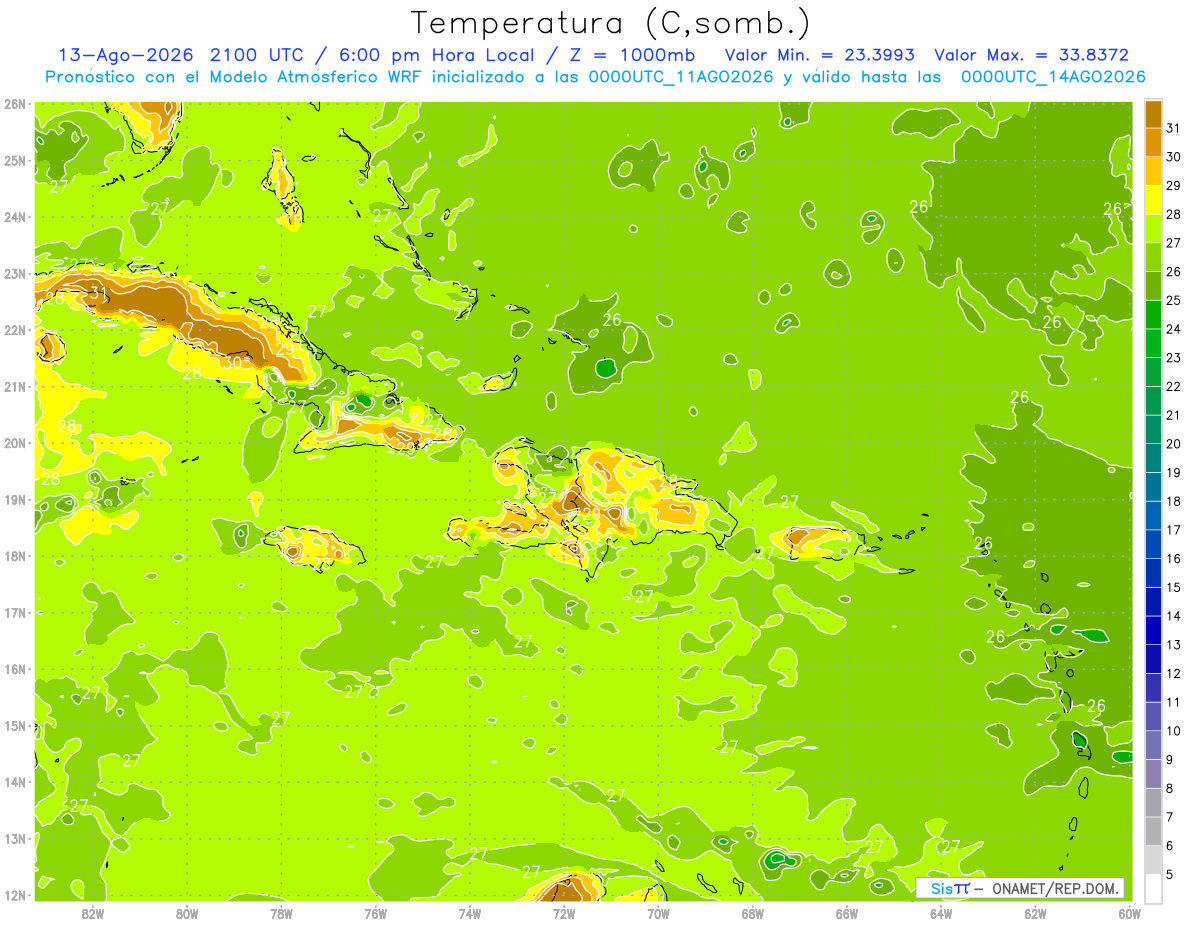1200x927 pixels.
Task: Click the longitude axis label '66W'
Action: [x=846, y=913]
